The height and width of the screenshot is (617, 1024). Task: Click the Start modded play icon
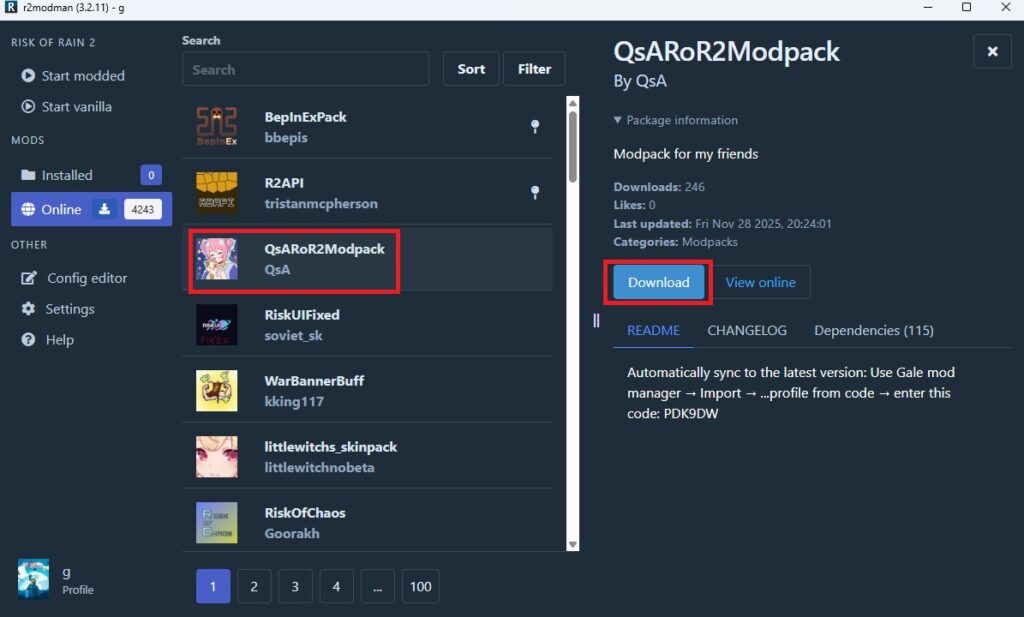pyautogui.click(x=27, y=76)
